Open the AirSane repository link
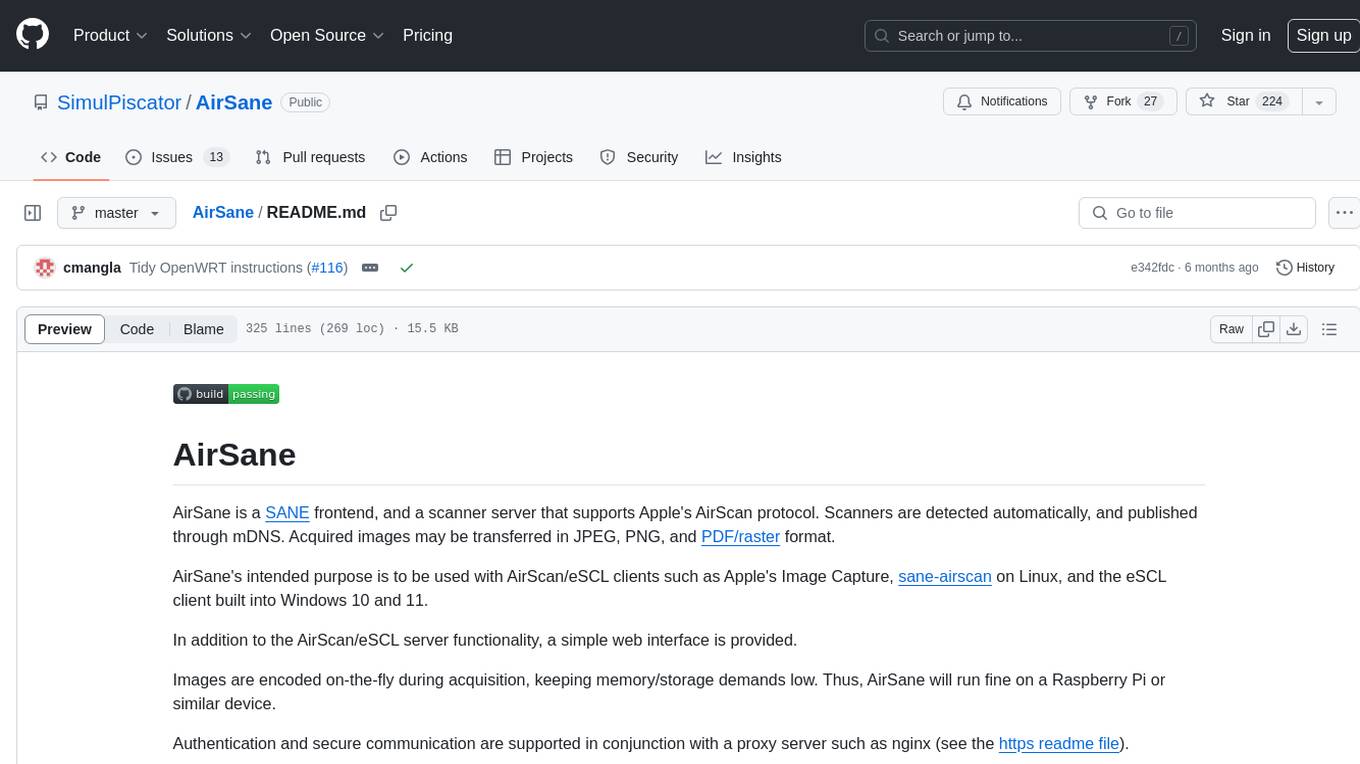 point(234,102)
